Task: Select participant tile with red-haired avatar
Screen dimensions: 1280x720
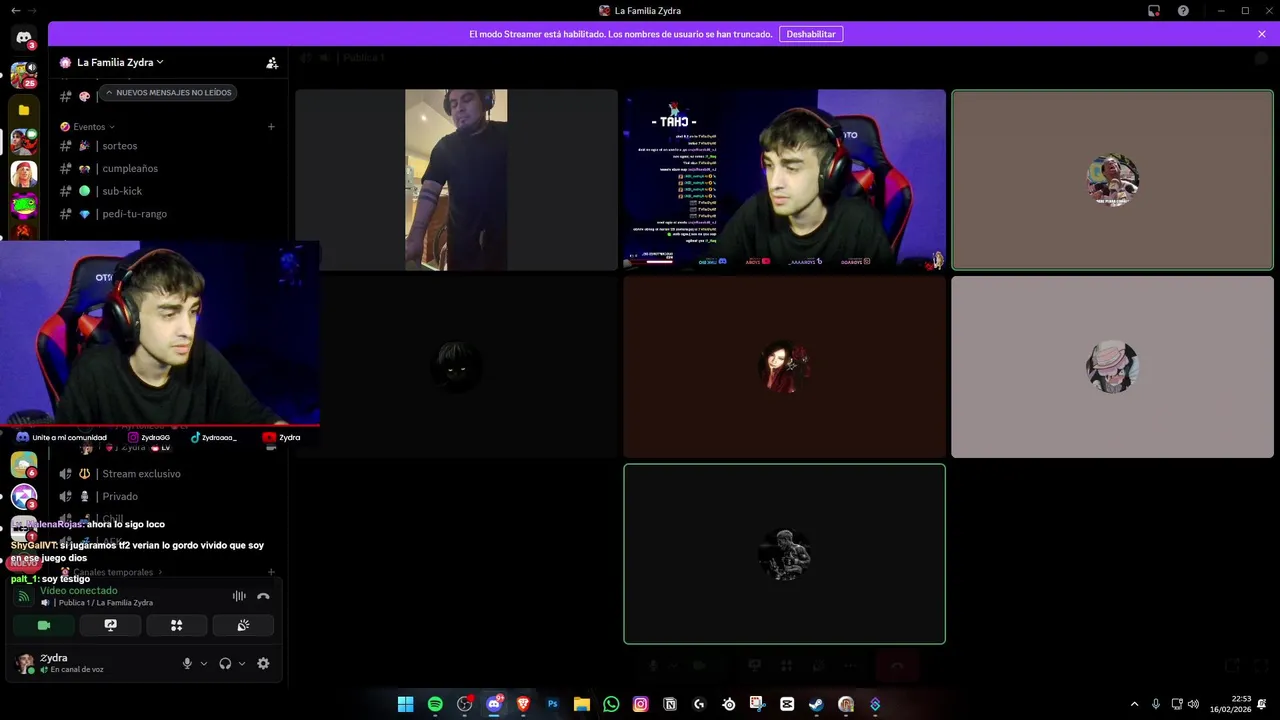Action: [784, 367]
